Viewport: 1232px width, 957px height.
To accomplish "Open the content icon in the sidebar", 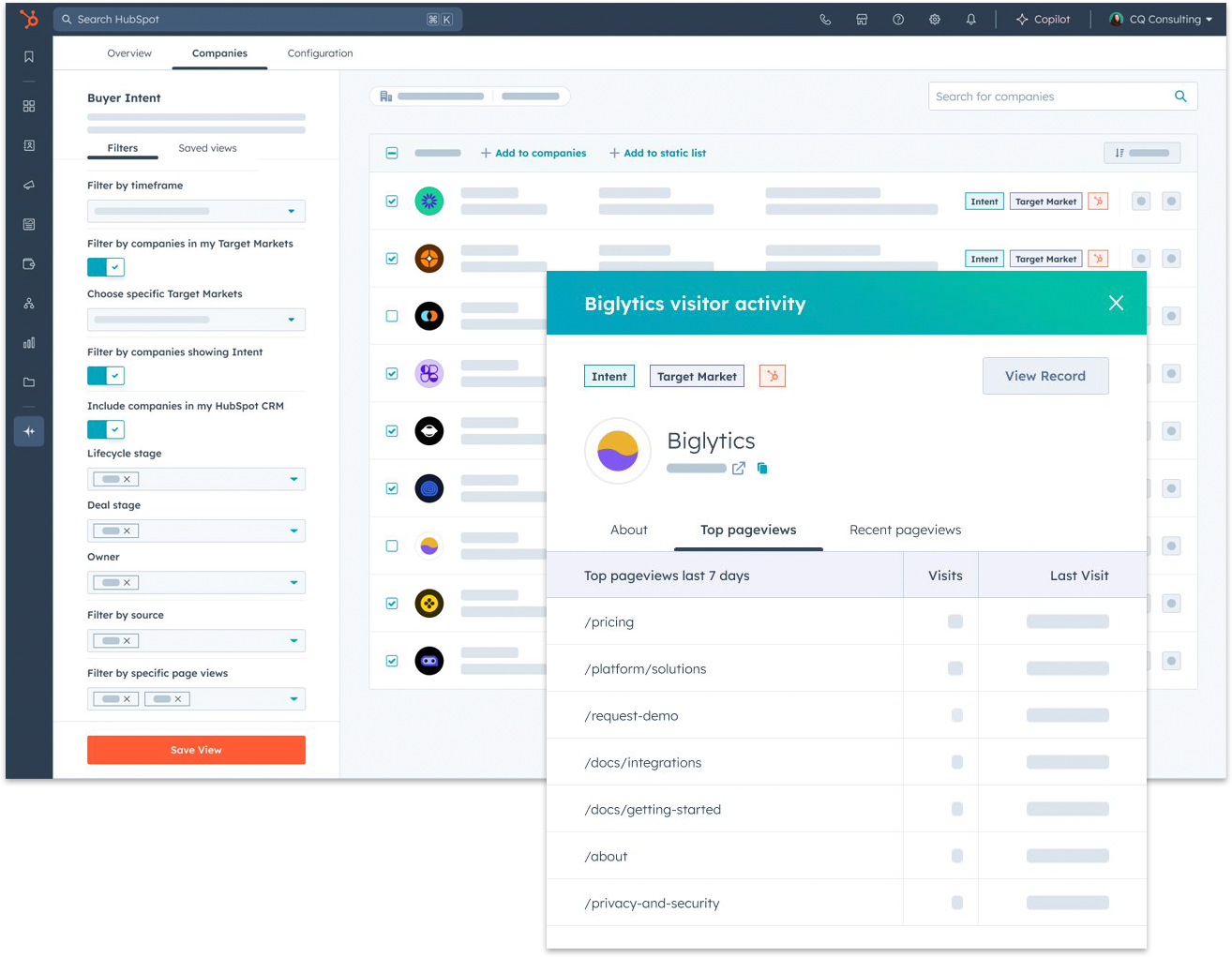I will coord(29,224).
